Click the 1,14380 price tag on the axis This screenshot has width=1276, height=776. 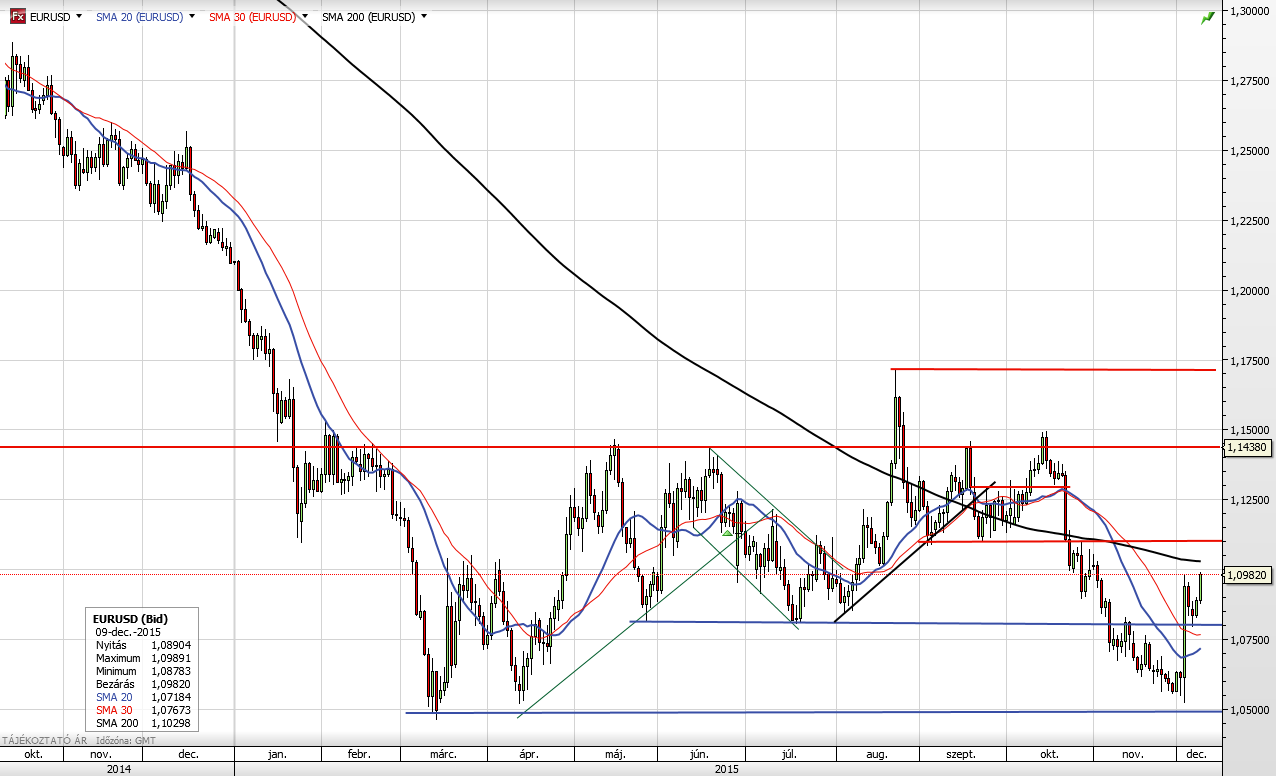[1246, 448]
